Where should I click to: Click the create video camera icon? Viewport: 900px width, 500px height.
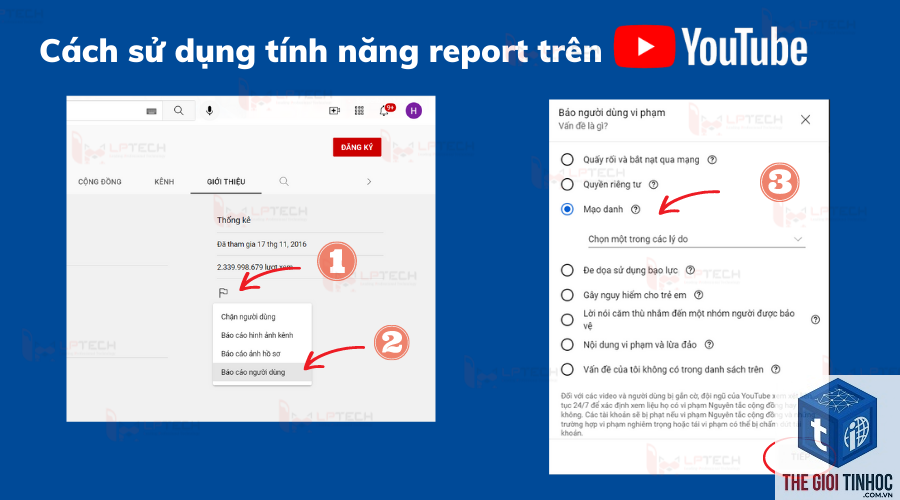(x=334, y=111)
